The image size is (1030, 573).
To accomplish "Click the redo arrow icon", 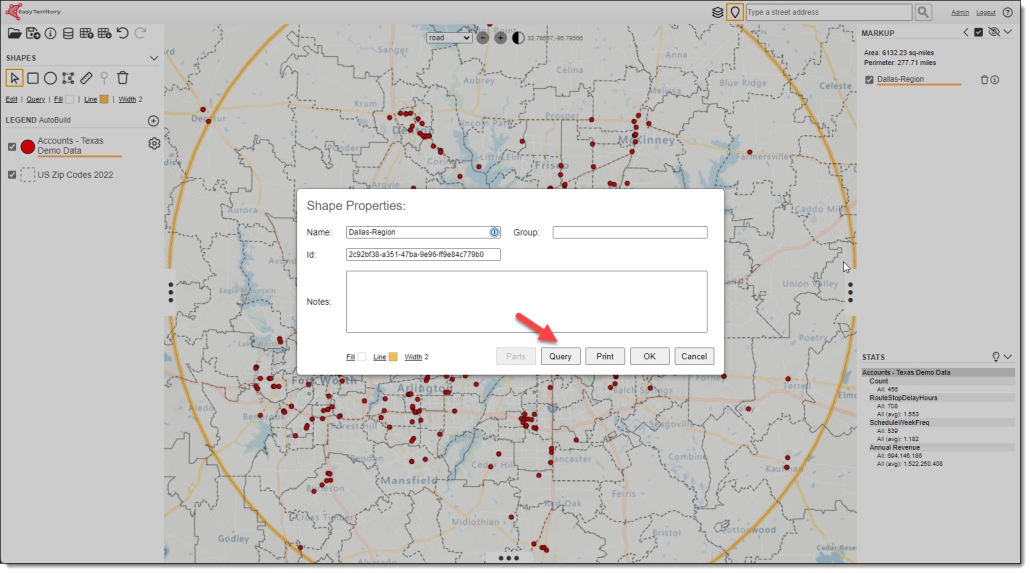I will 140,33.
